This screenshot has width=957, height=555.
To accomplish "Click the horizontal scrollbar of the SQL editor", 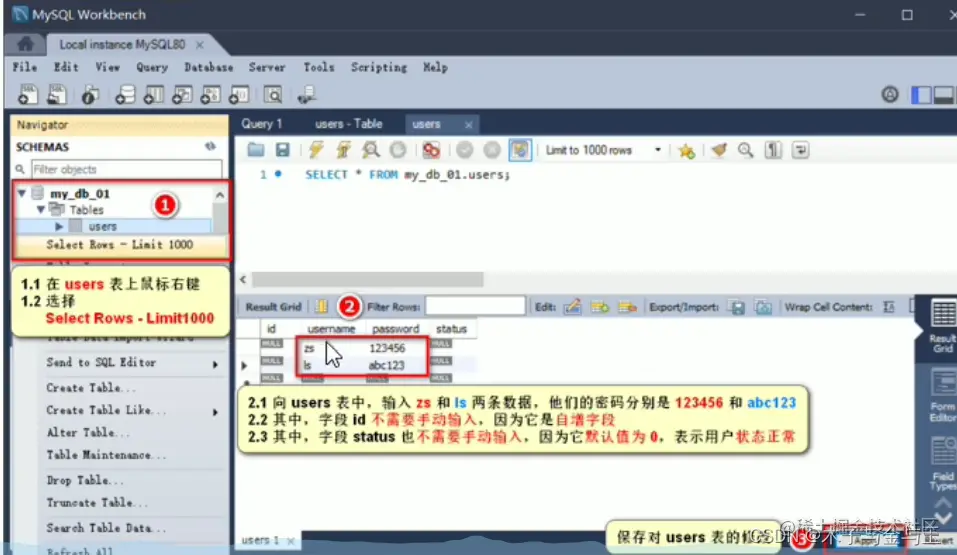I will 367,280.
